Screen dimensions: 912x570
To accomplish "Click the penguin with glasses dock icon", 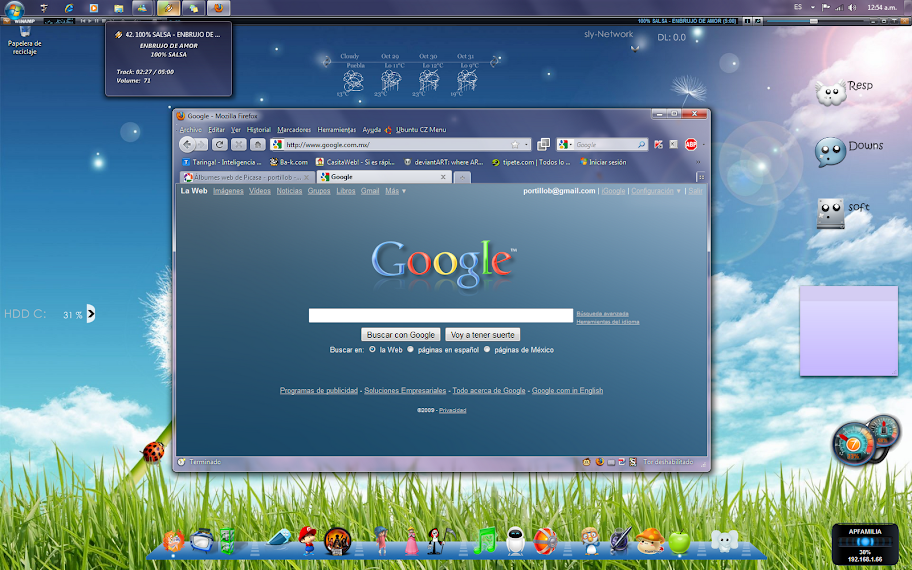I will [592, 541].
